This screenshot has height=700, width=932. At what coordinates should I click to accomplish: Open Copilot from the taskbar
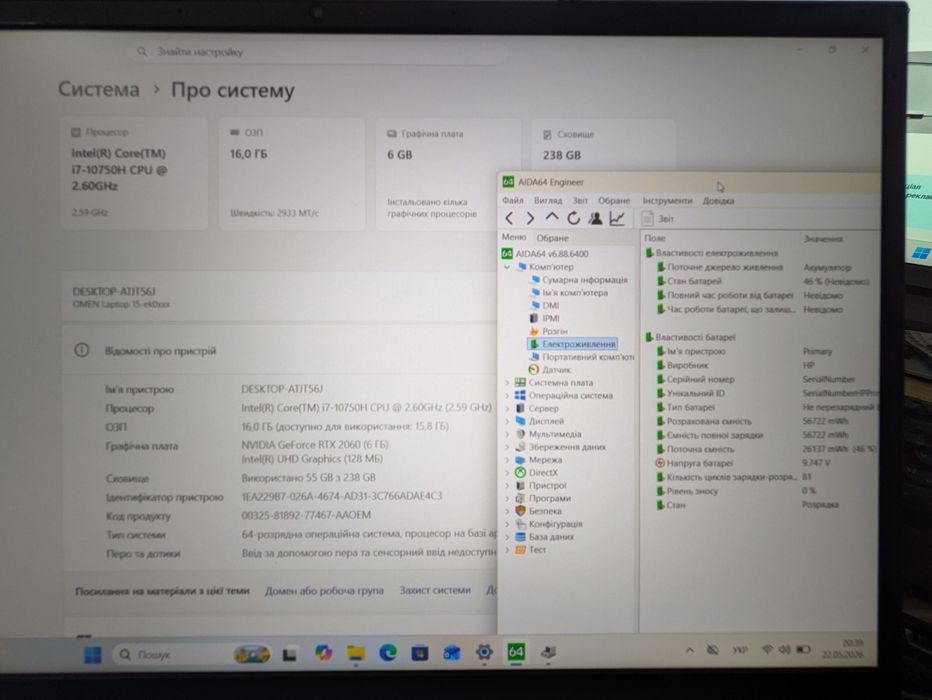(x=323, y=653)
